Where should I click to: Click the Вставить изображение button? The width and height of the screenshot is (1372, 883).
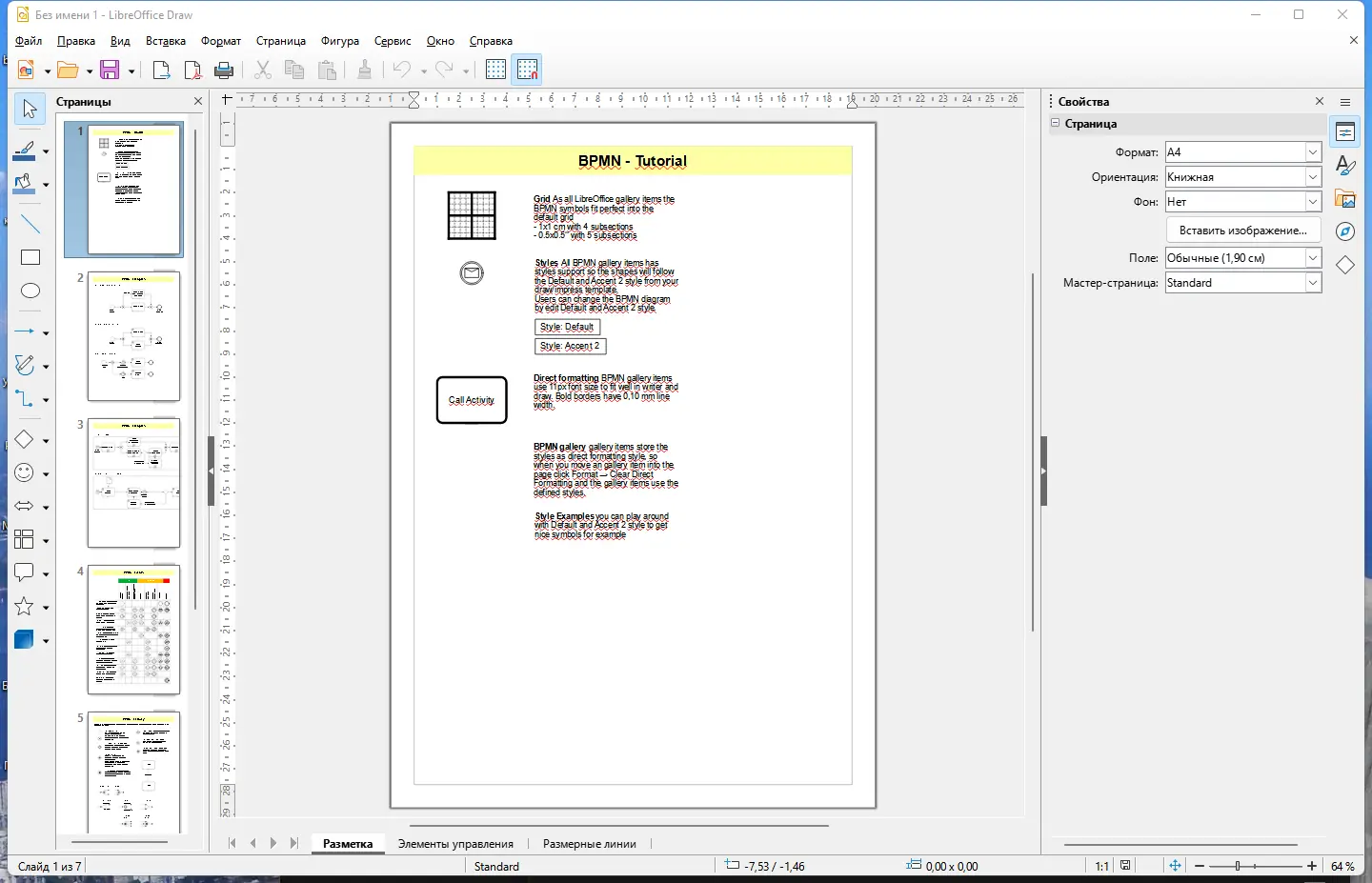pos(1243,231)
